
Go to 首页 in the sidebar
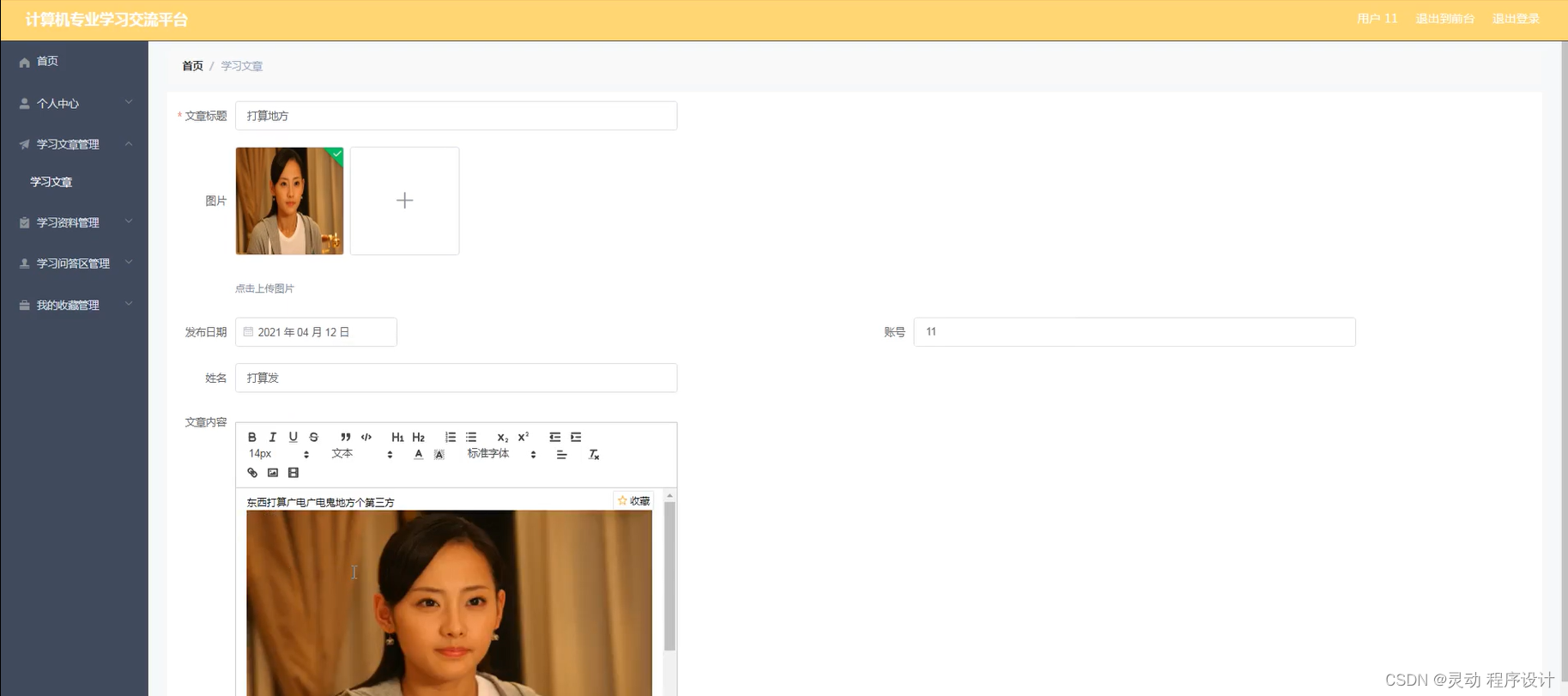coord(74,62)
